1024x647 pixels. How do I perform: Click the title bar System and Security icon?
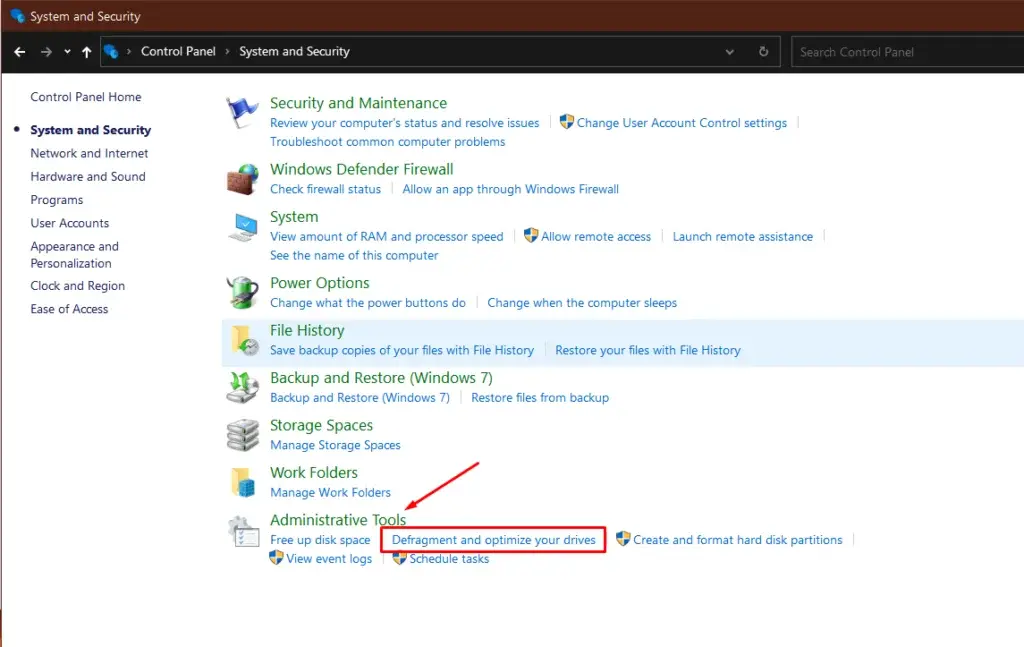click(x=17, y=16)
